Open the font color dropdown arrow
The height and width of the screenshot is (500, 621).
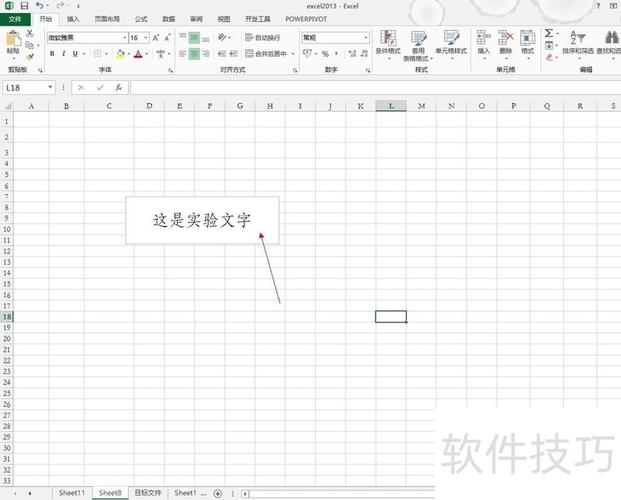[x=147, y=53]
